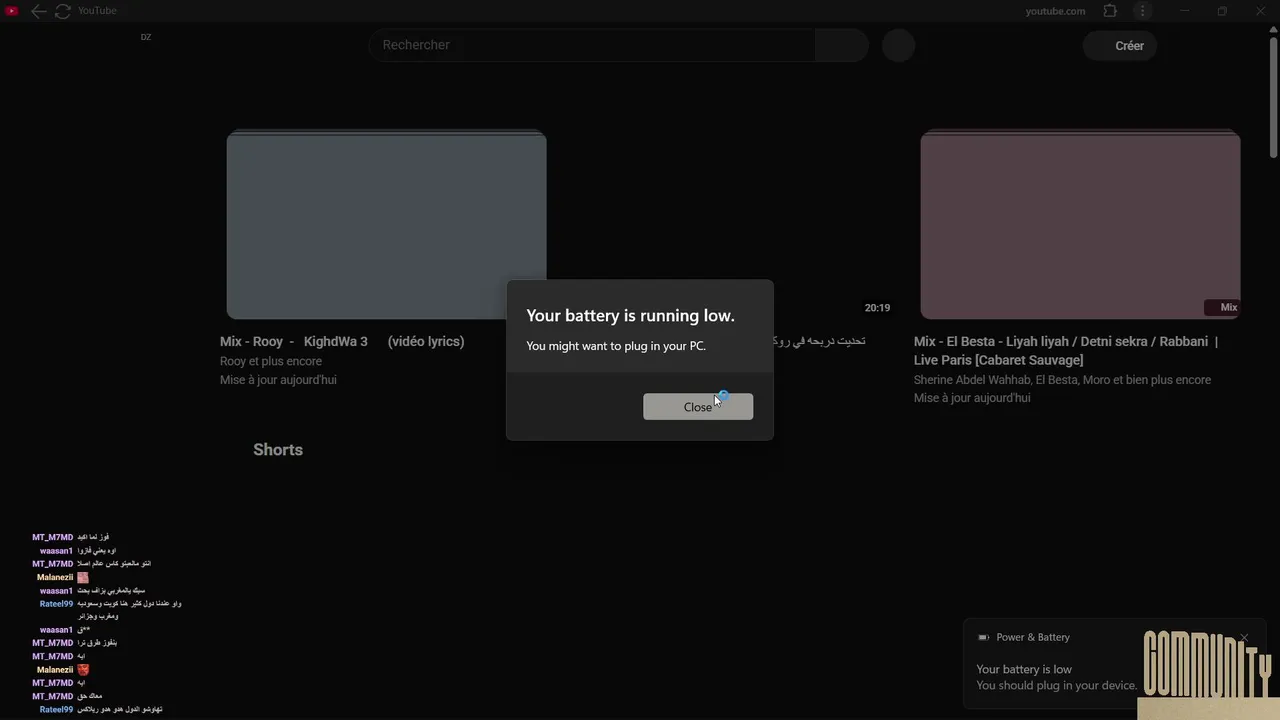Minimize the YouTube window
Screen dimensions: 1280x720
click(x=1184, y=11)
